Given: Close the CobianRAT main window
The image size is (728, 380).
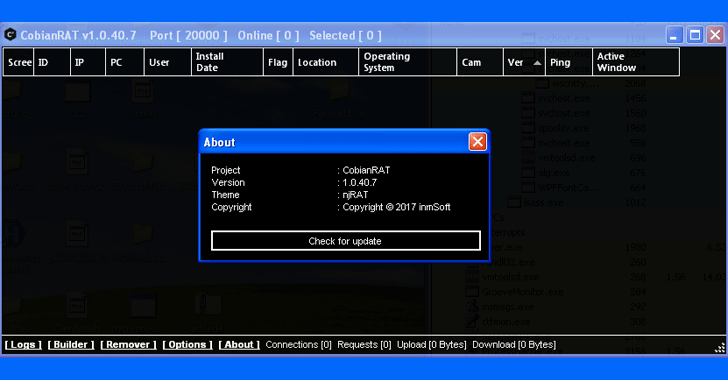Looking at the screenshot, I should tap(715, 35).
